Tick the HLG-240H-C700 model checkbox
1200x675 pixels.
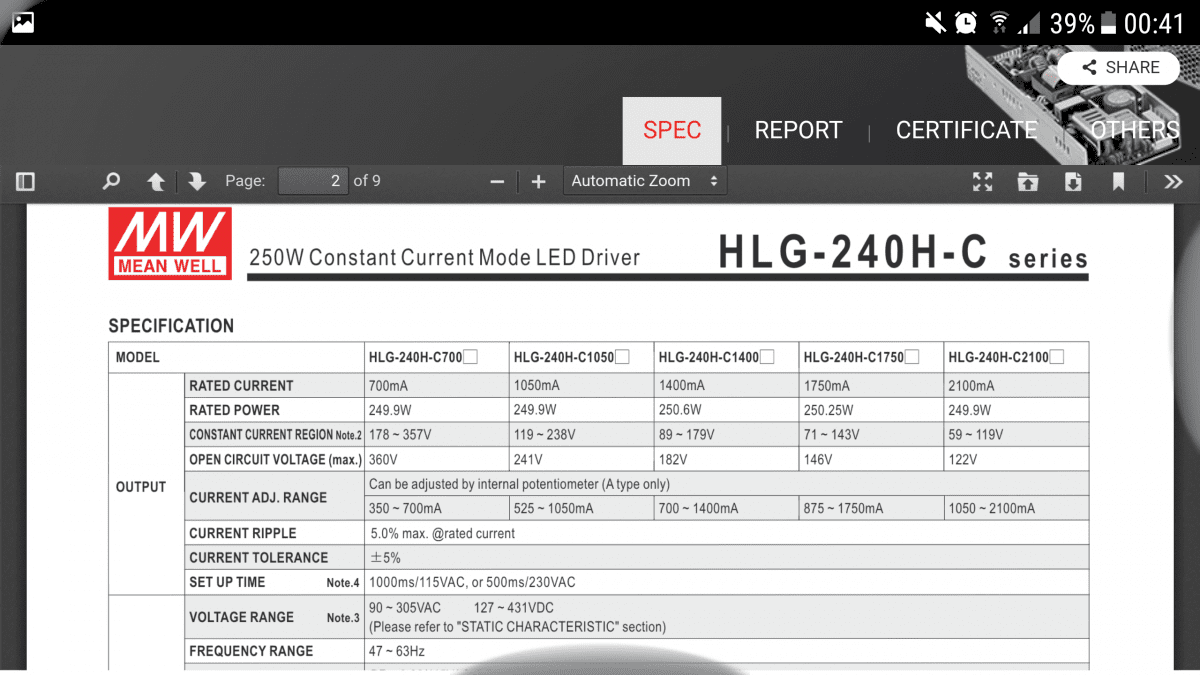point(470,357)
